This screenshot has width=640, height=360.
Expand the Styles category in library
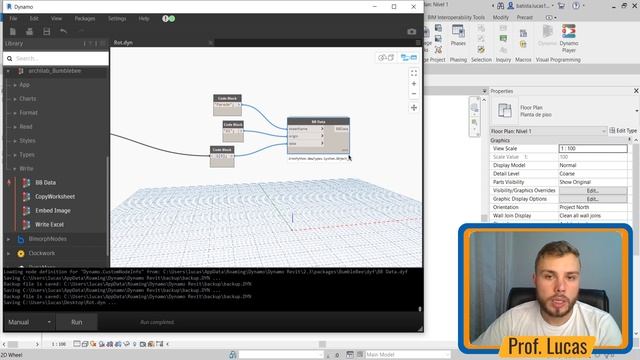[x=15, y=141]
